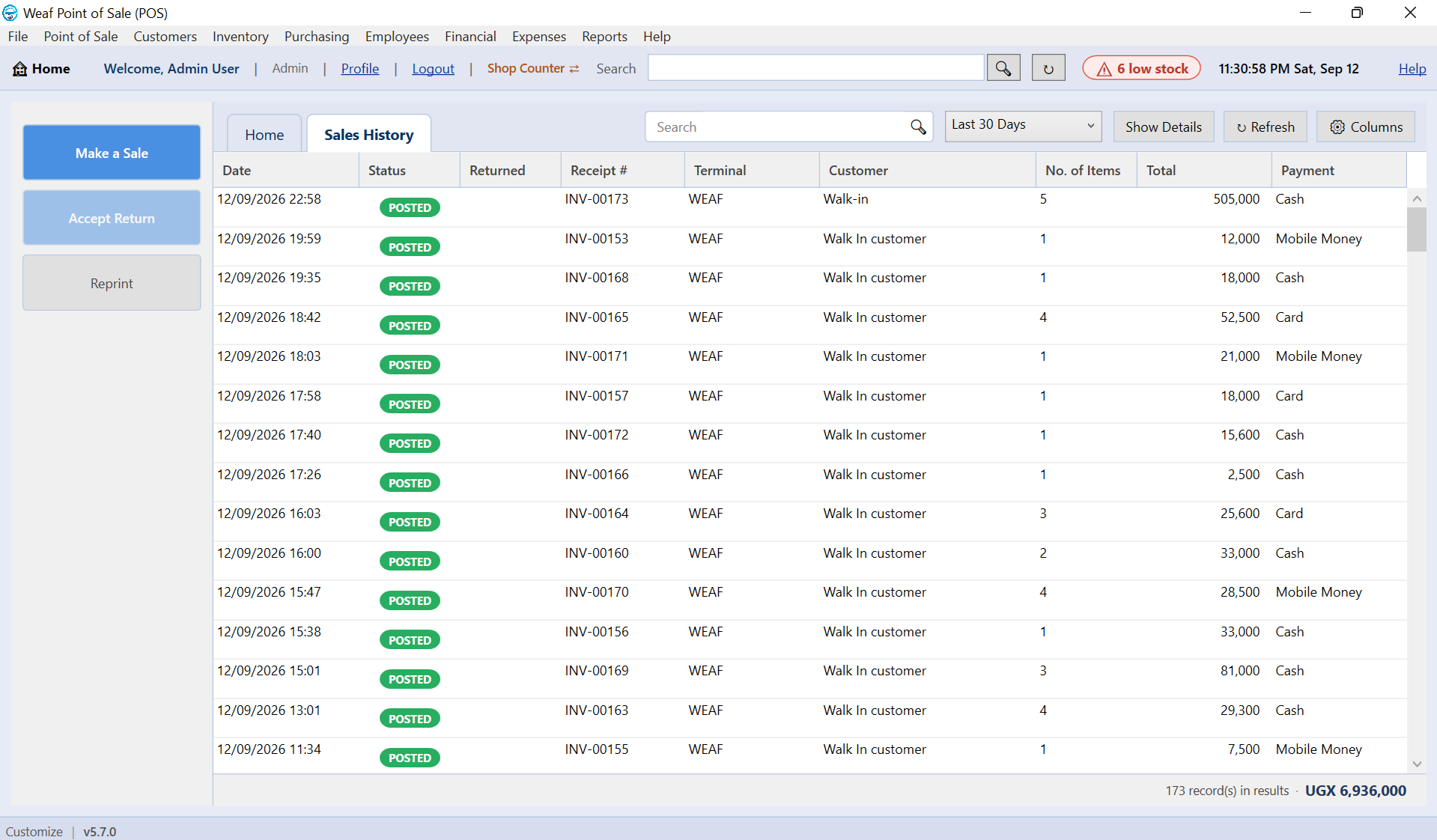Click the top bar magnifier search button

click(1003, 68)
